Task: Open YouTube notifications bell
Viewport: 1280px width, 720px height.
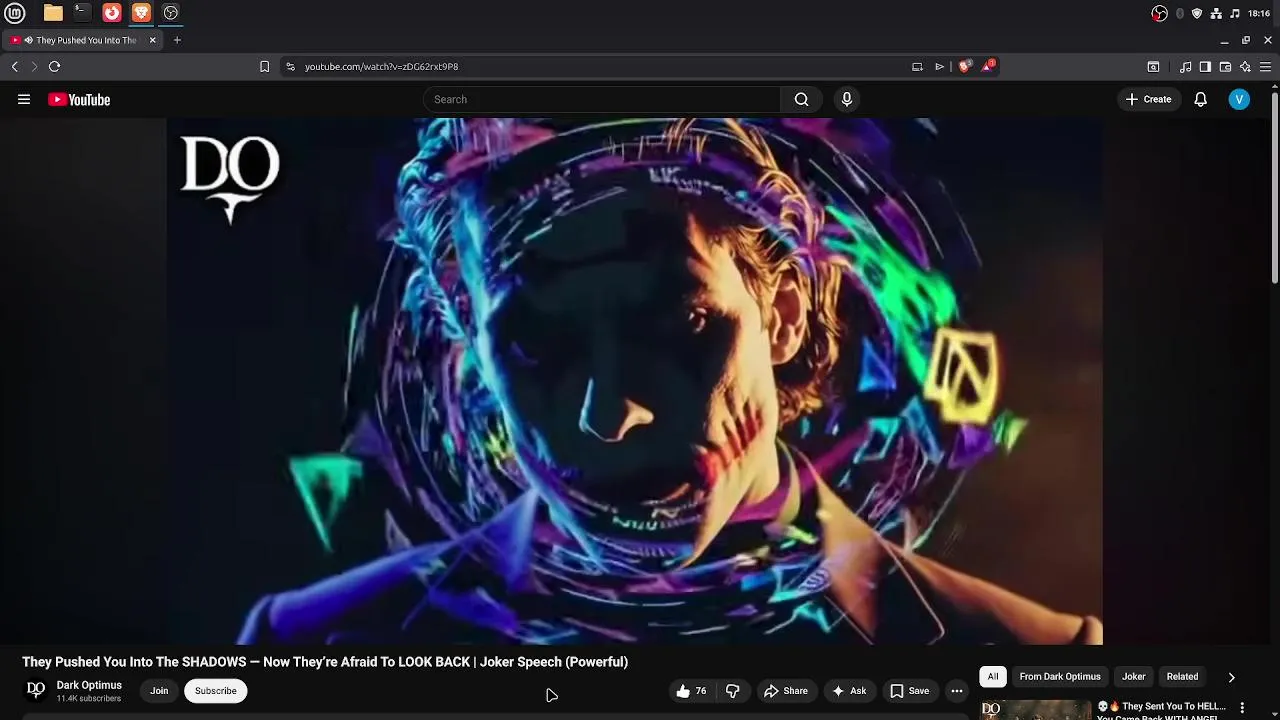Action: (1200, 99)
